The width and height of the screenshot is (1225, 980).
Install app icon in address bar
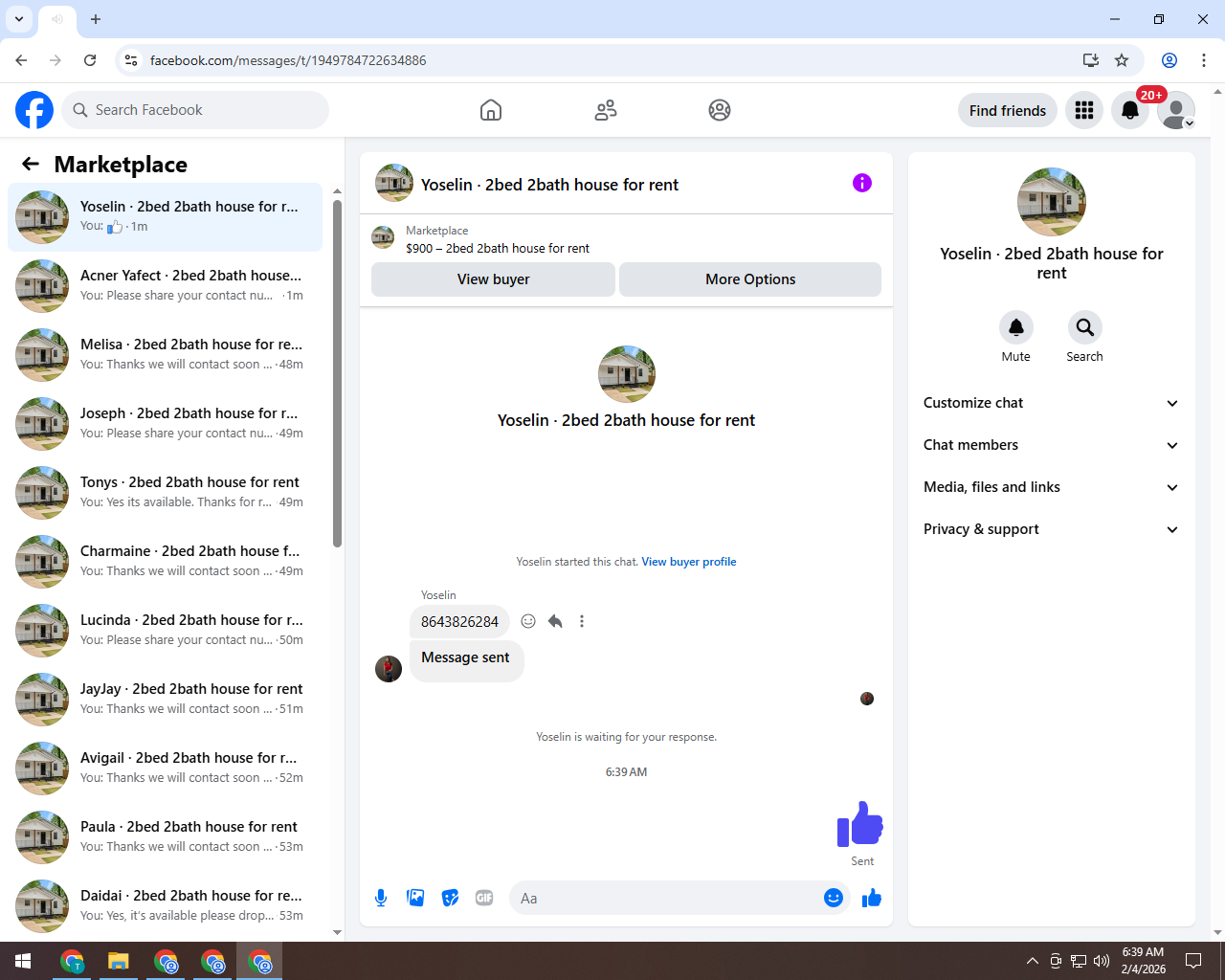tap(1090, 60)
